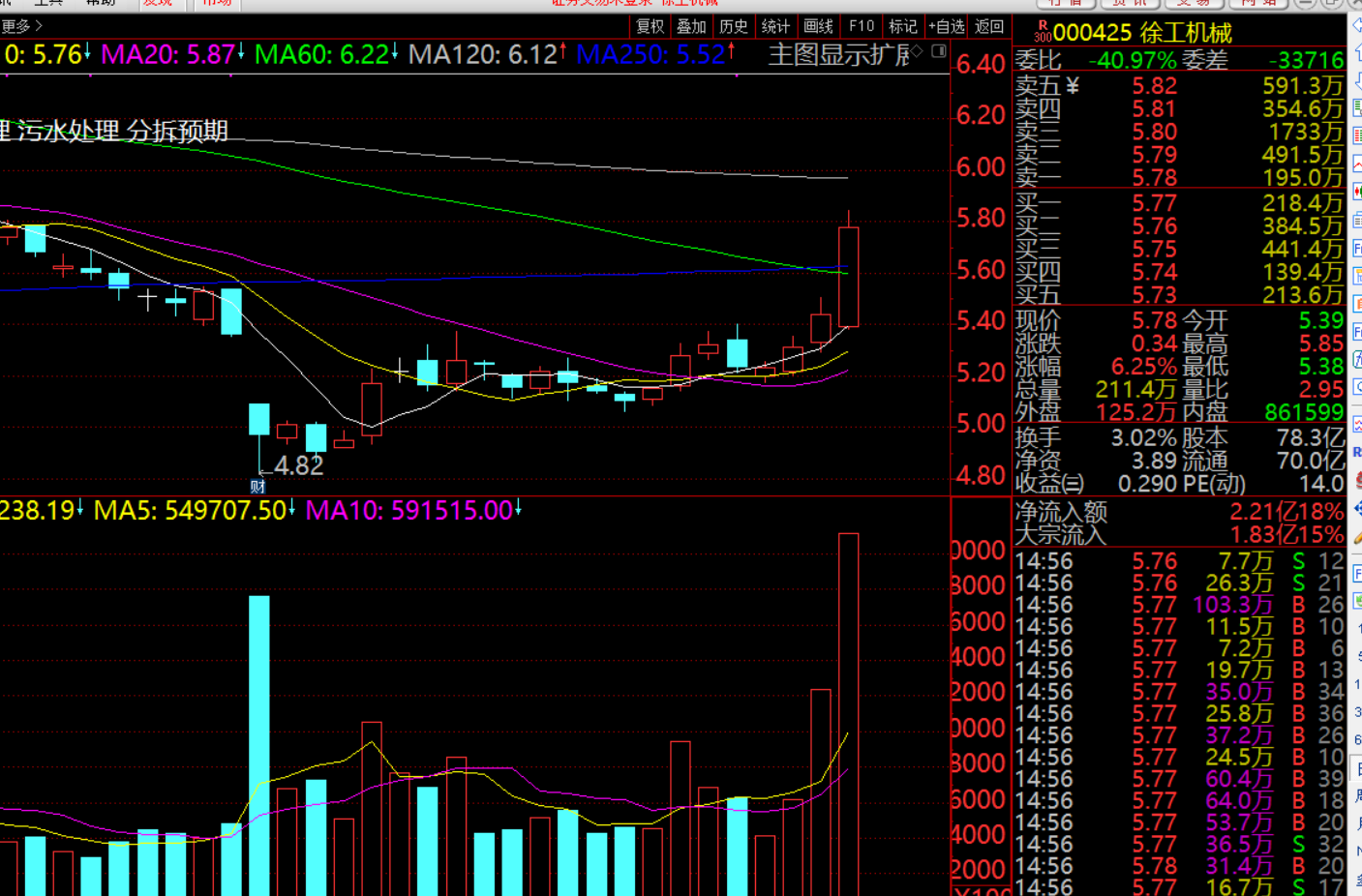The height and width of the screenshot is (896, 1362).
Task: Click the 大宗流入 1.83亿 row
Action: (x=1179, y=534)
